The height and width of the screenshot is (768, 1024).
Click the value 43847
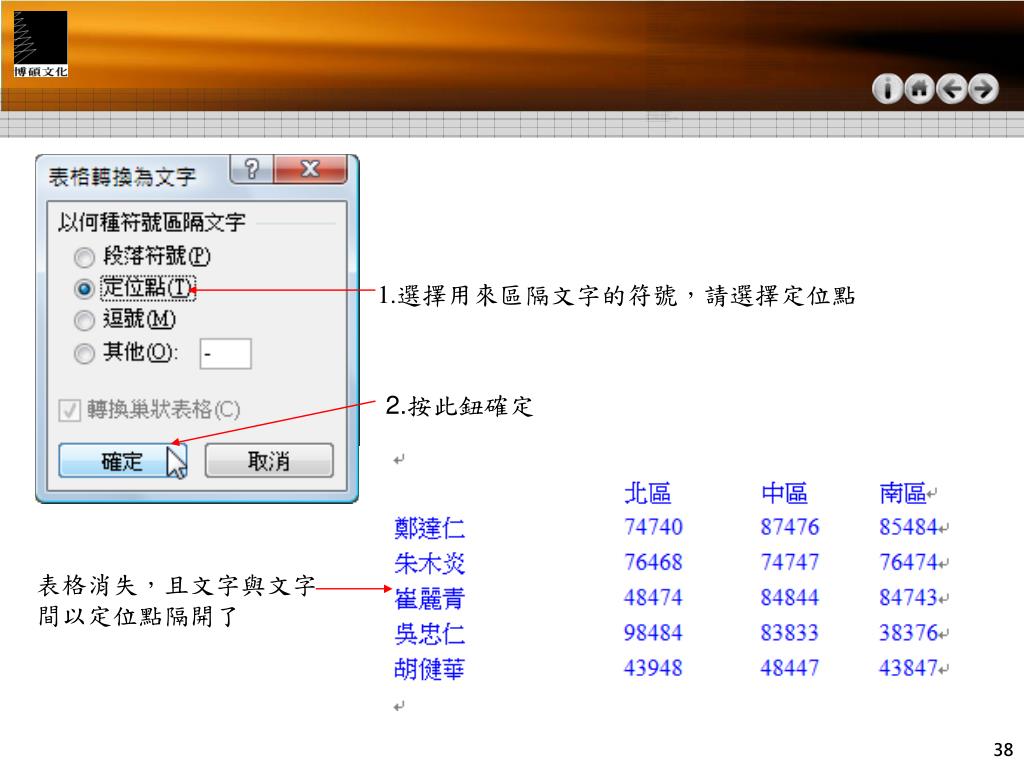point(908,668)
